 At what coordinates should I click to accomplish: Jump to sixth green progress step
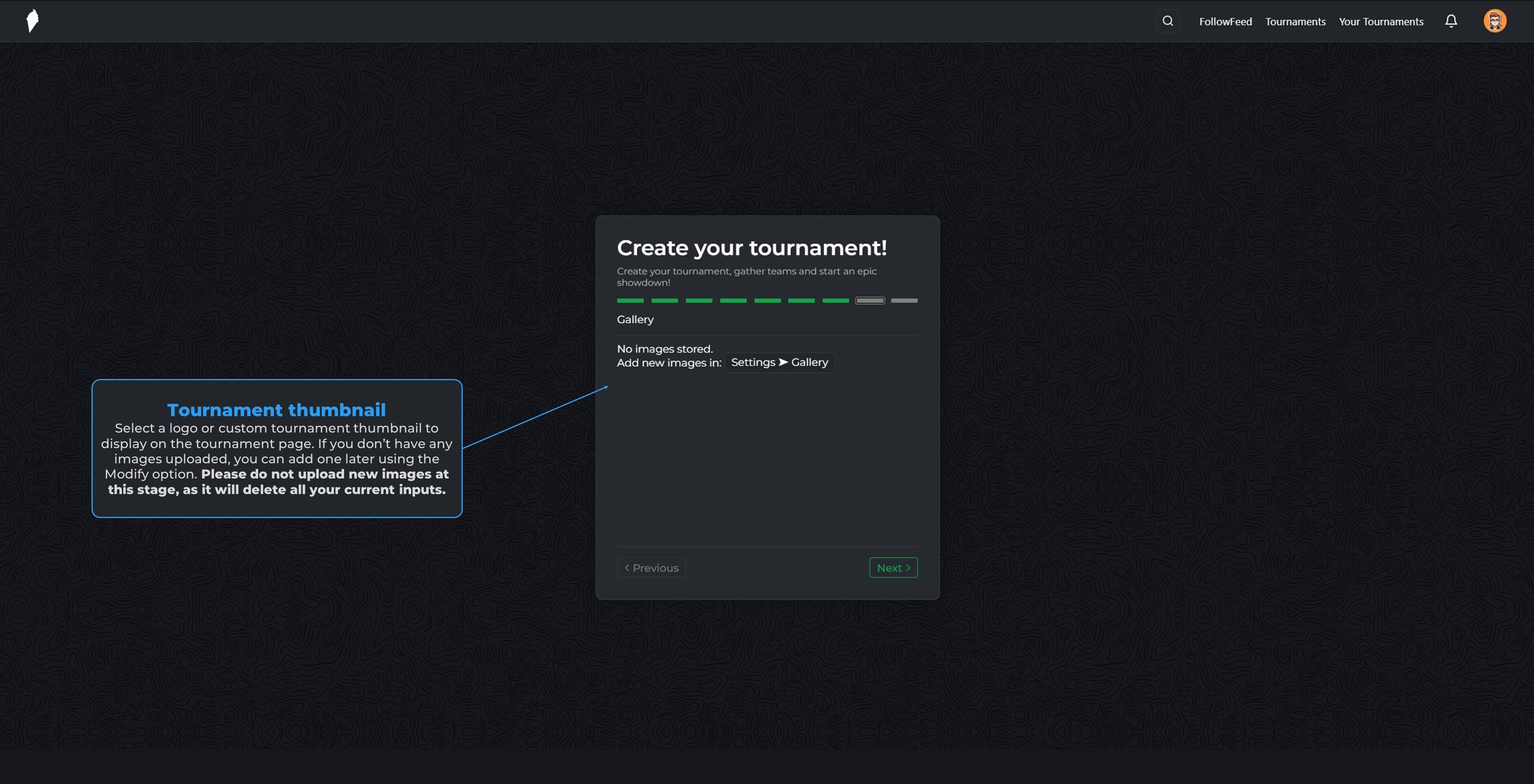pos(801,301)
